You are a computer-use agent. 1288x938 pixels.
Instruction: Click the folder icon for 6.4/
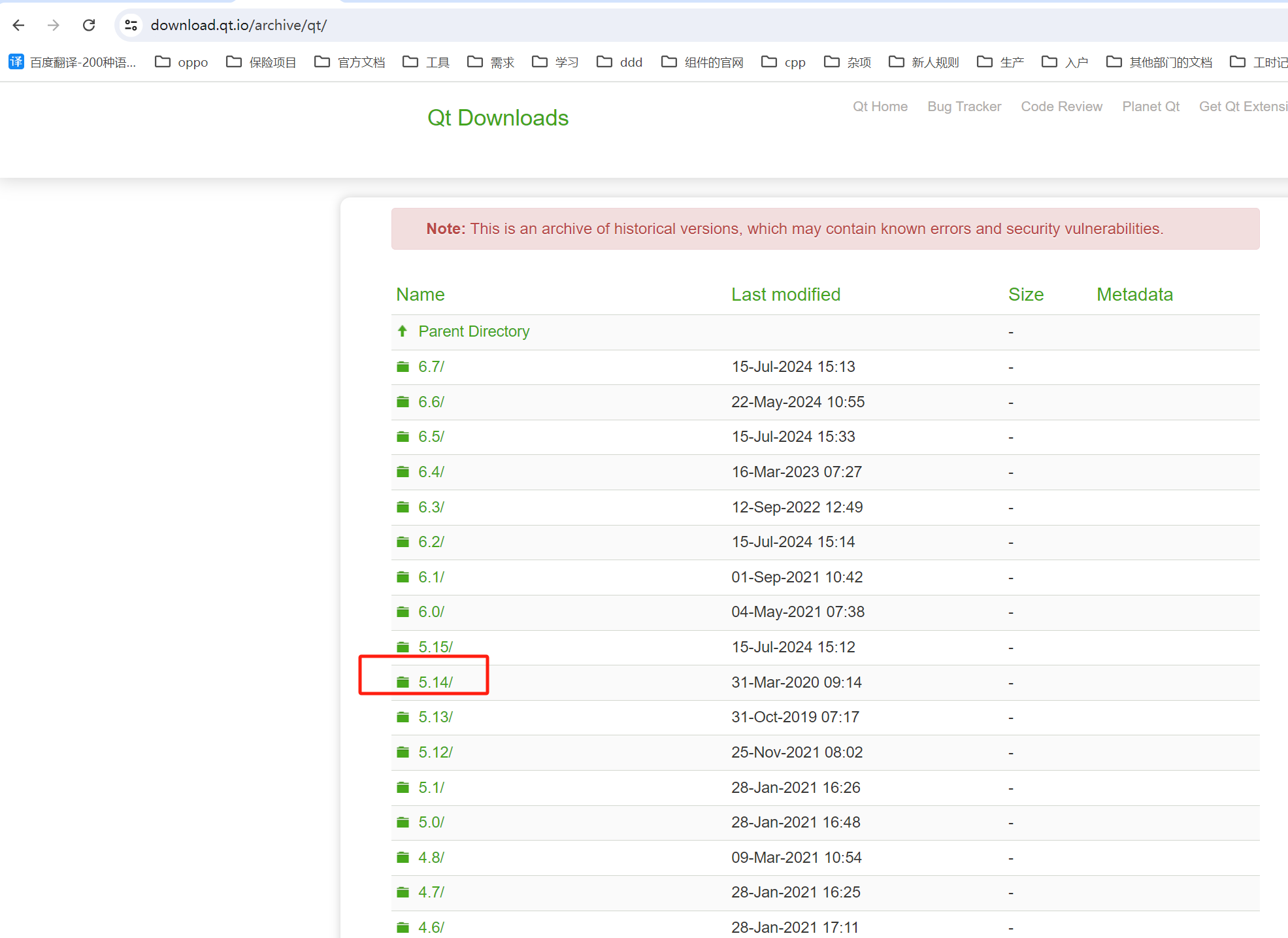tap(403, 472)
